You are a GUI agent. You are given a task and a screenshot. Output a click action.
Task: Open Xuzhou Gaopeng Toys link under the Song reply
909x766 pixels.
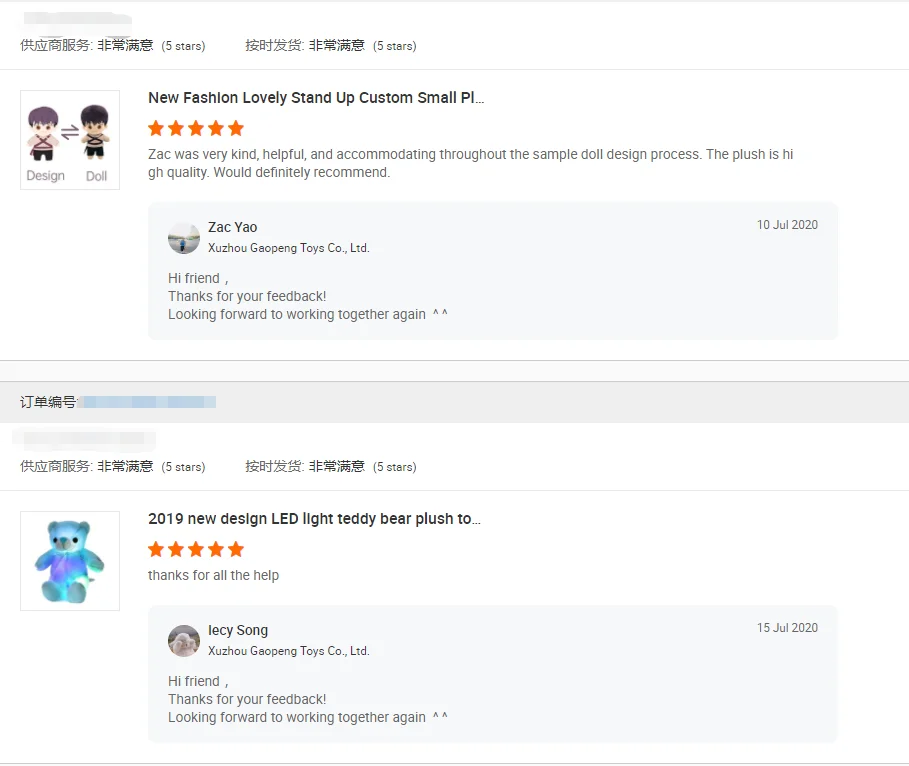[288, 651]
